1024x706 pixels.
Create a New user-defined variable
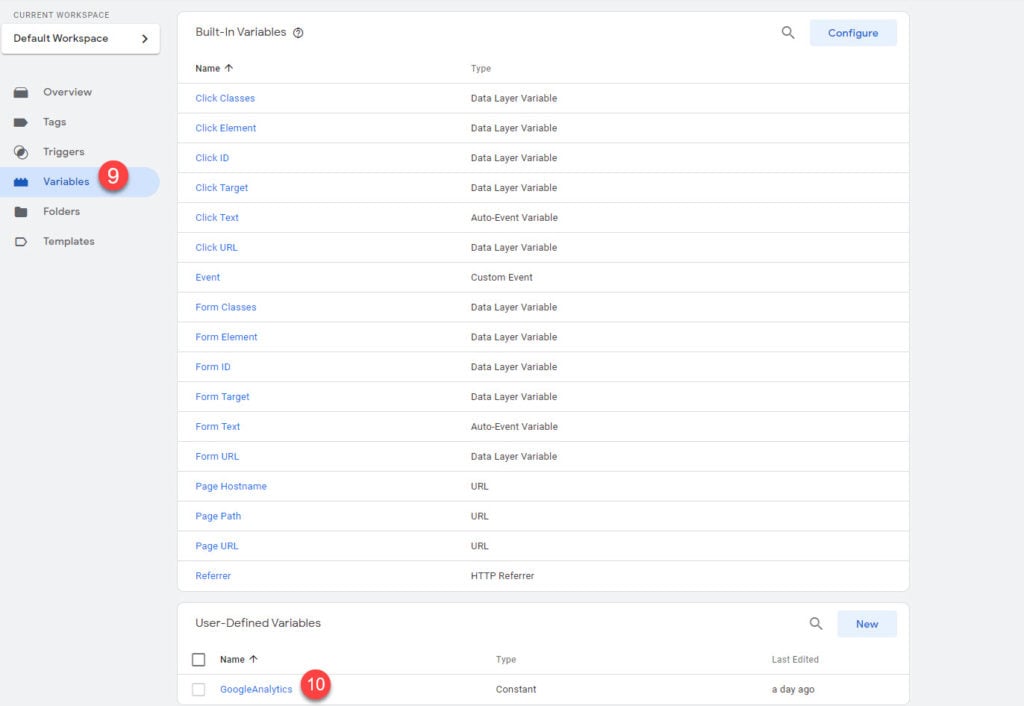point(866,624)
